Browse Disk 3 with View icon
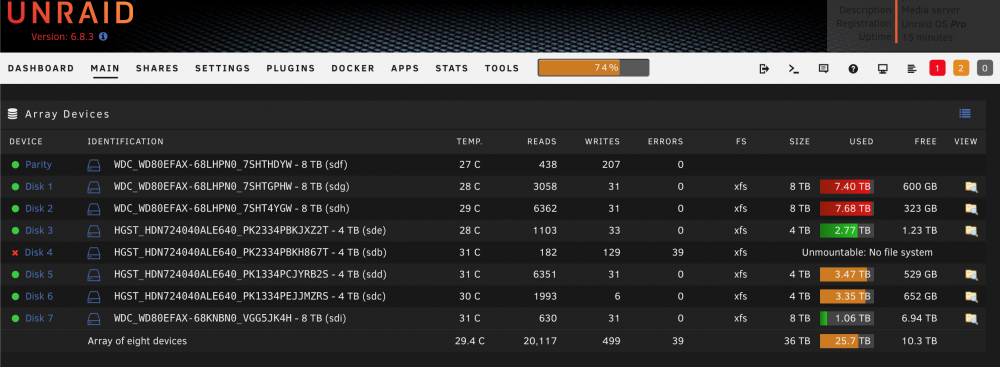1000x367 pixels. tap(971, 230)
